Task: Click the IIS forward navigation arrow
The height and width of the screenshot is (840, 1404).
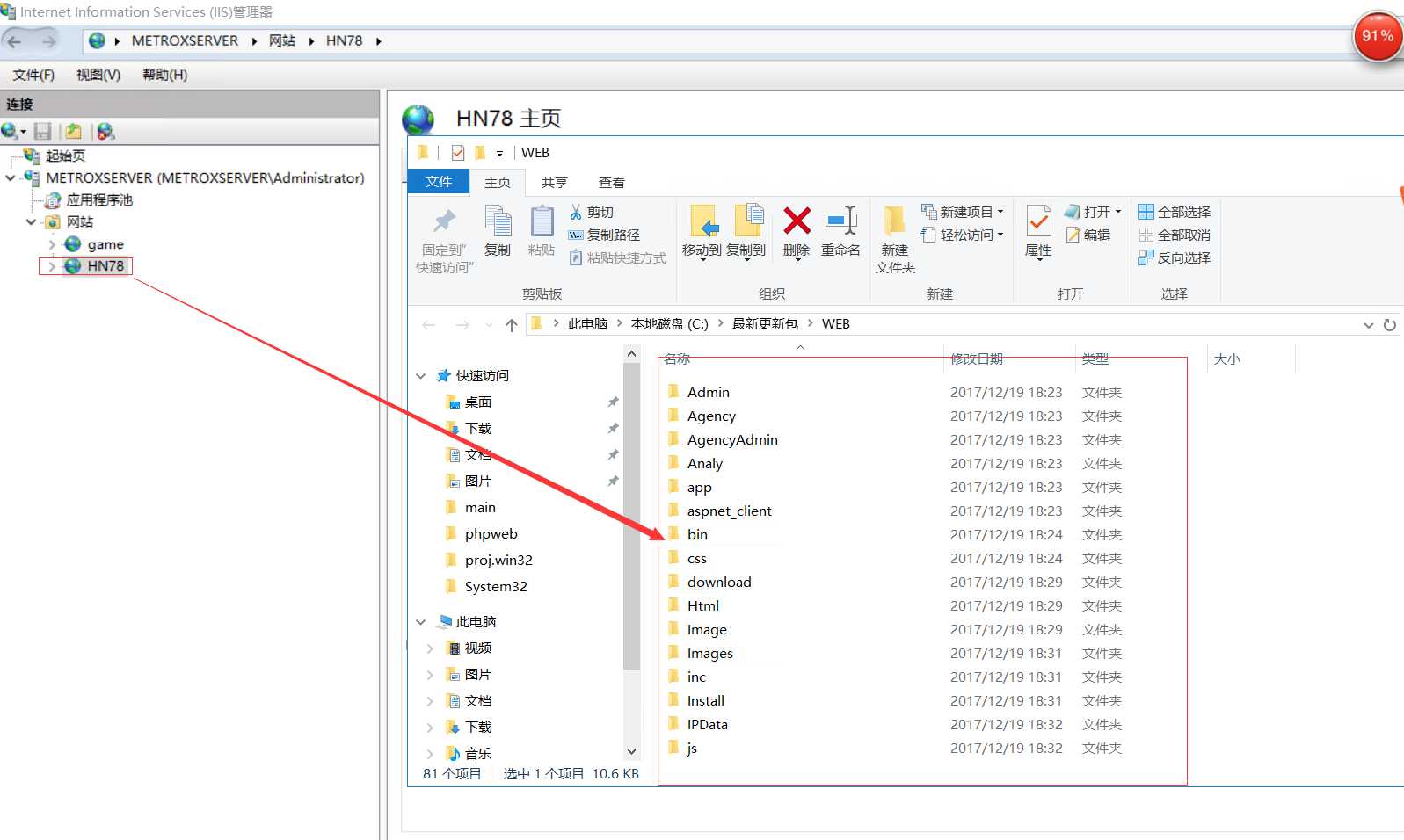Action: pyautogui.click(x=48, y=41)
